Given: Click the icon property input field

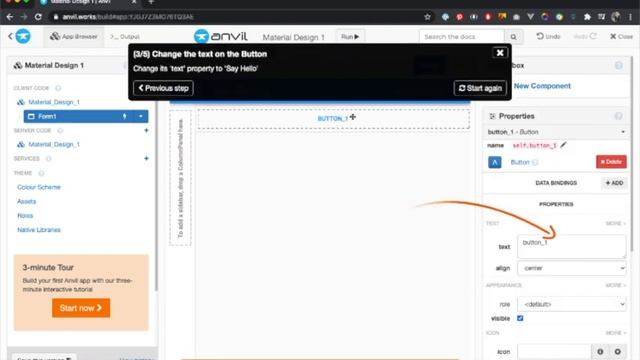Looking at the screenshot, I should (554, 351).
